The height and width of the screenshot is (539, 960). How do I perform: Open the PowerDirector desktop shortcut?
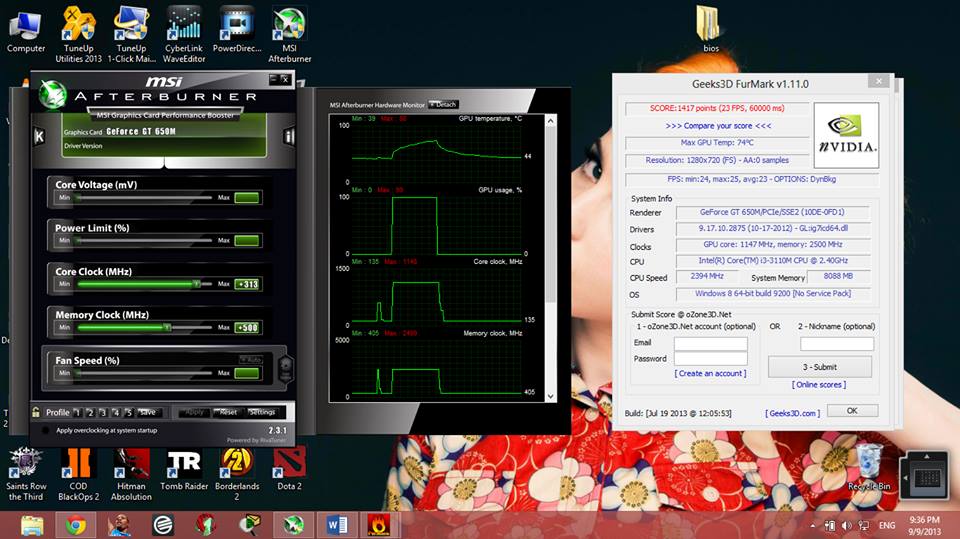(x=237, y=31)
